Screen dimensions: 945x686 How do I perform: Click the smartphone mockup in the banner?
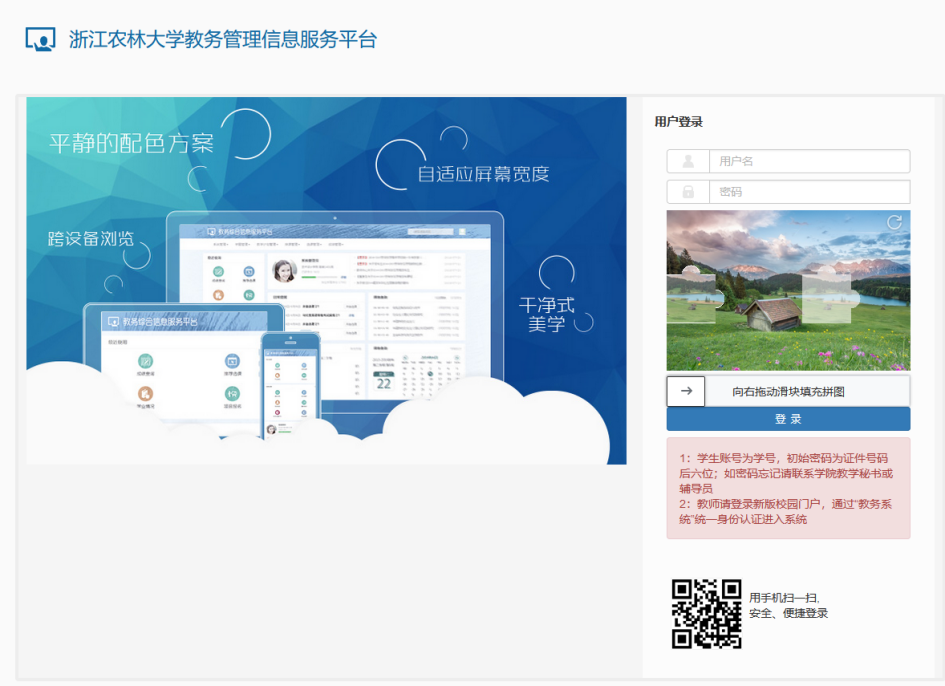[x=290, y=385]
